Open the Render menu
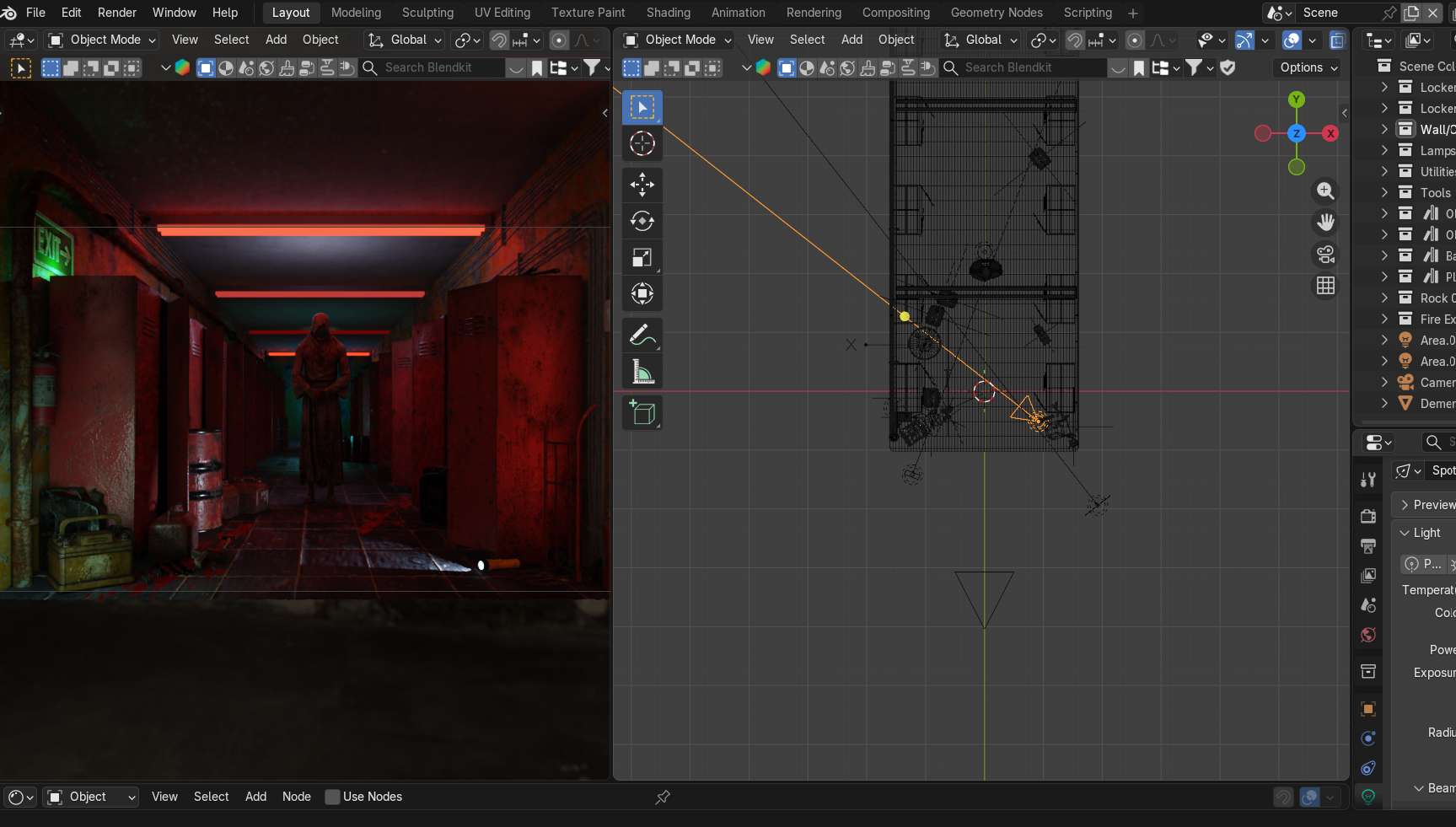This screenshot has width=1456, height=827. (x=117, y=13)
